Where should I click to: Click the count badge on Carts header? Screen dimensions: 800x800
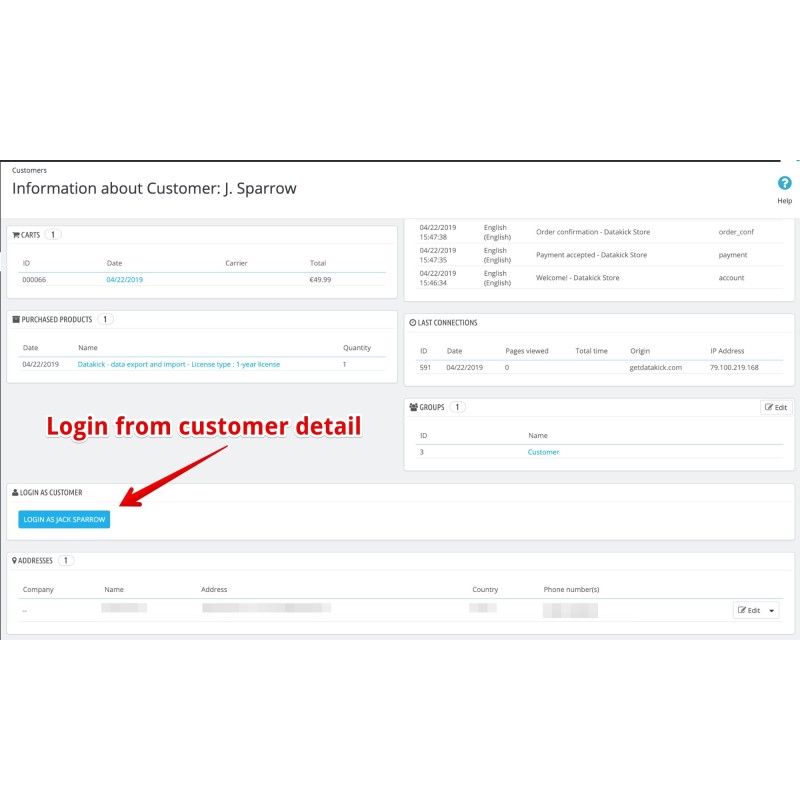tap(52, 234)
